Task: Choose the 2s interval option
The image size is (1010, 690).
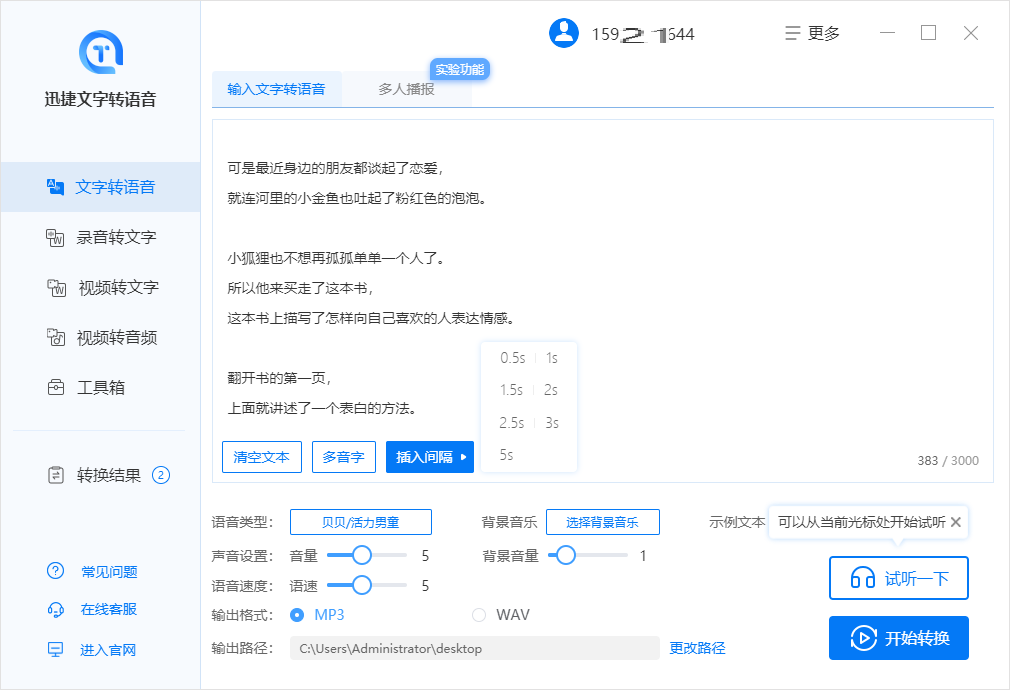Action: [551, 390]
